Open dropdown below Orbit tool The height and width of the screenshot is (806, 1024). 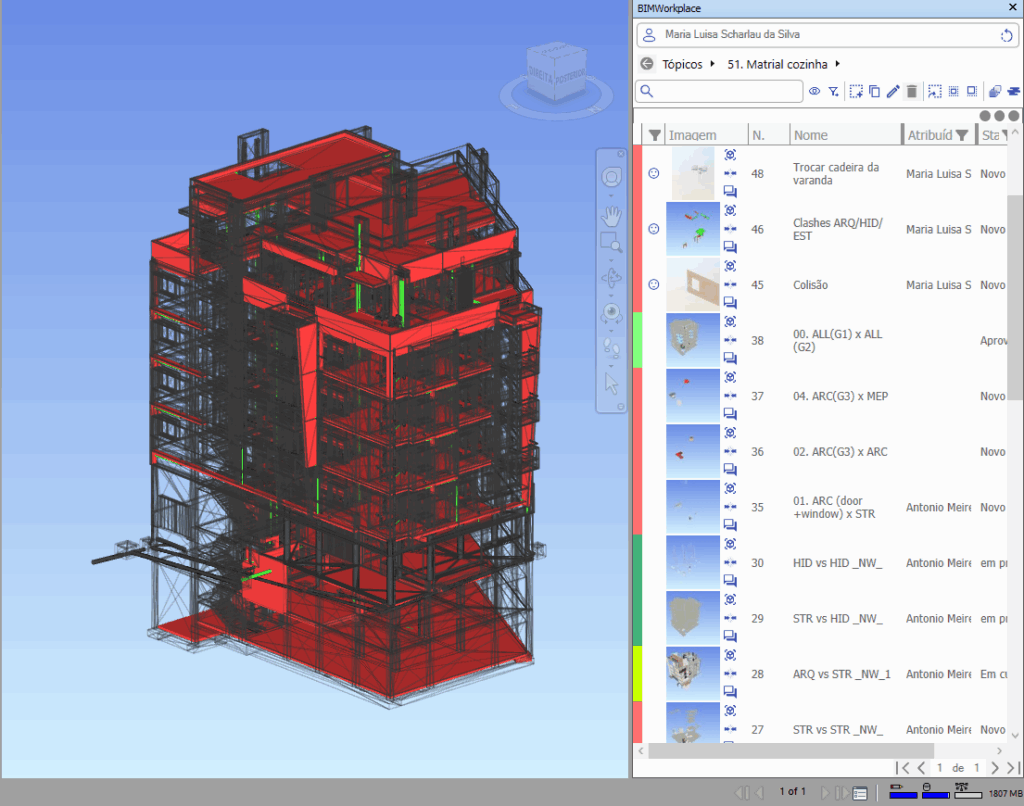pyautogui.click(x=611, y=295)
